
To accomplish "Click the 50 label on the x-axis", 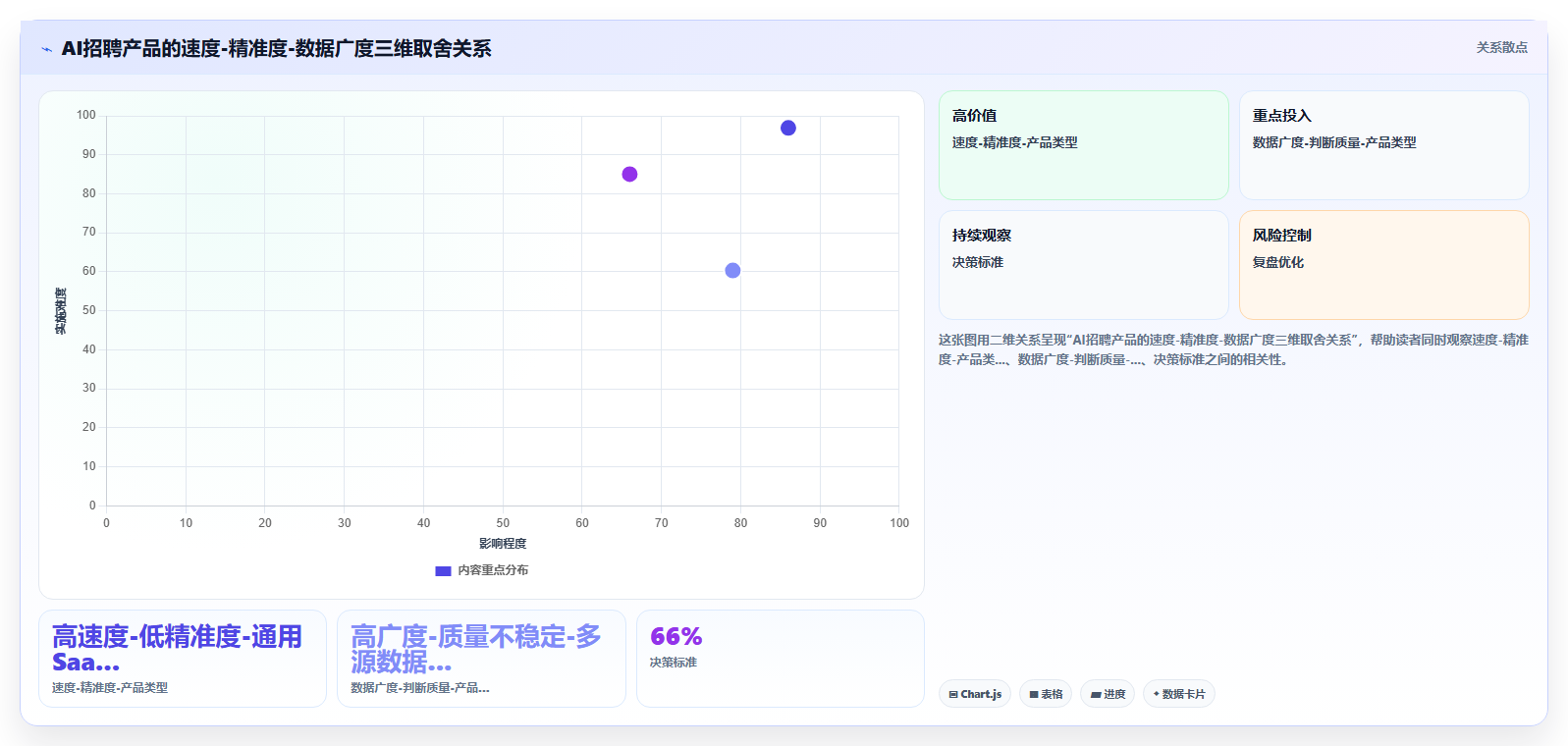I will tap(503, 523).
